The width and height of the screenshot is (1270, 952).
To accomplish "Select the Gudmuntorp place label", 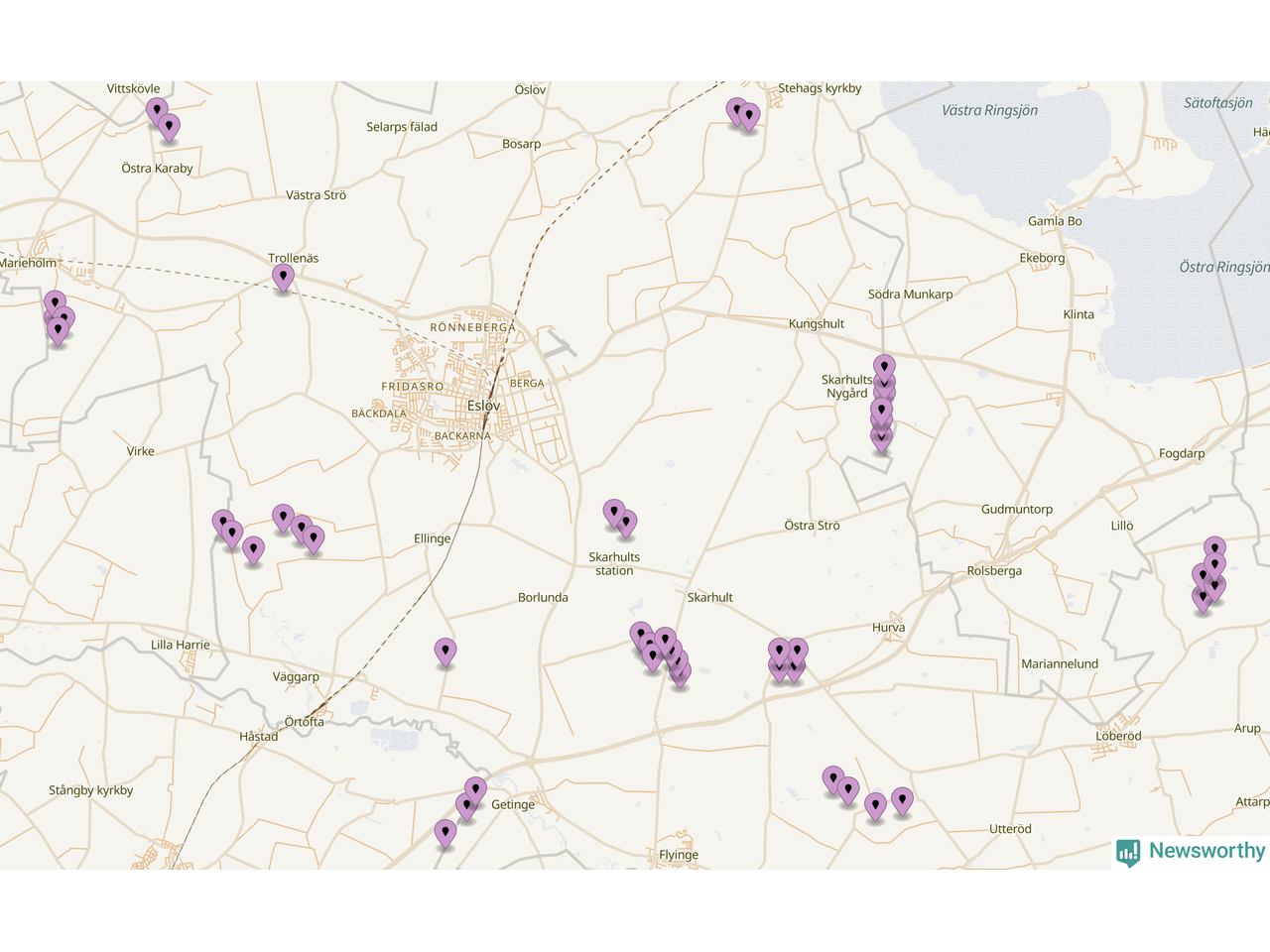I will 1017,509.
